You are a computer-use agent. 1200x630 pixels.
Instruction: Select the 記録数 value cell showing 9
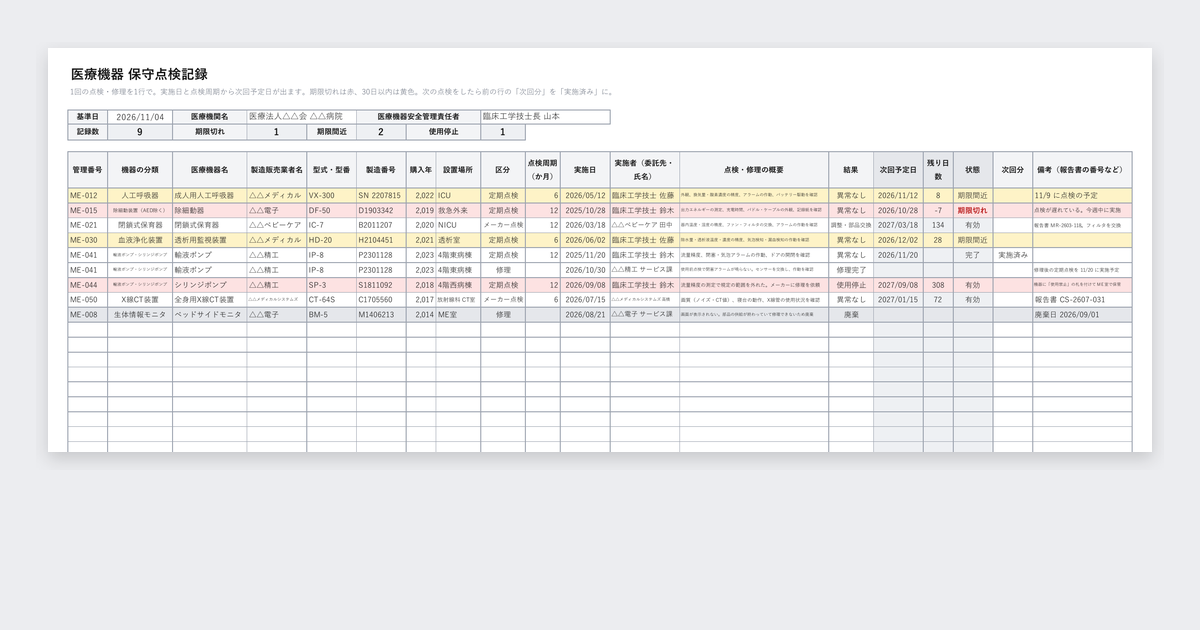(140, 132)
